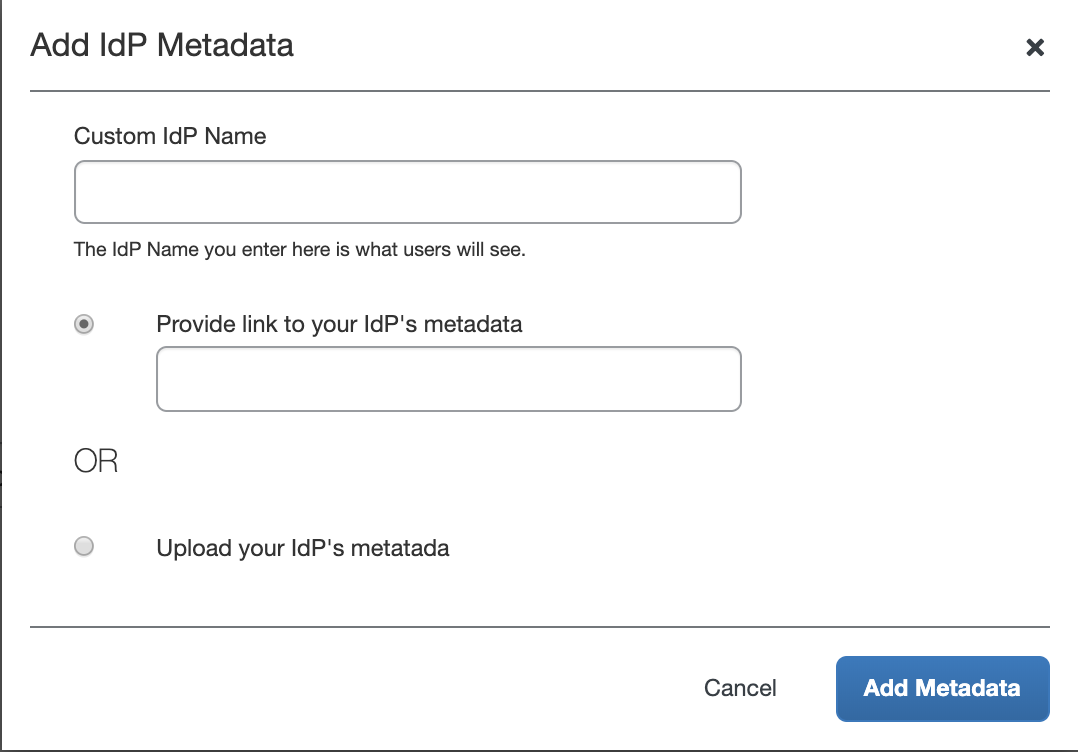This screenshot has height=752, width=1078.
Task: Click the divider line under the dialog title
Action: click(x=540, y=91)
